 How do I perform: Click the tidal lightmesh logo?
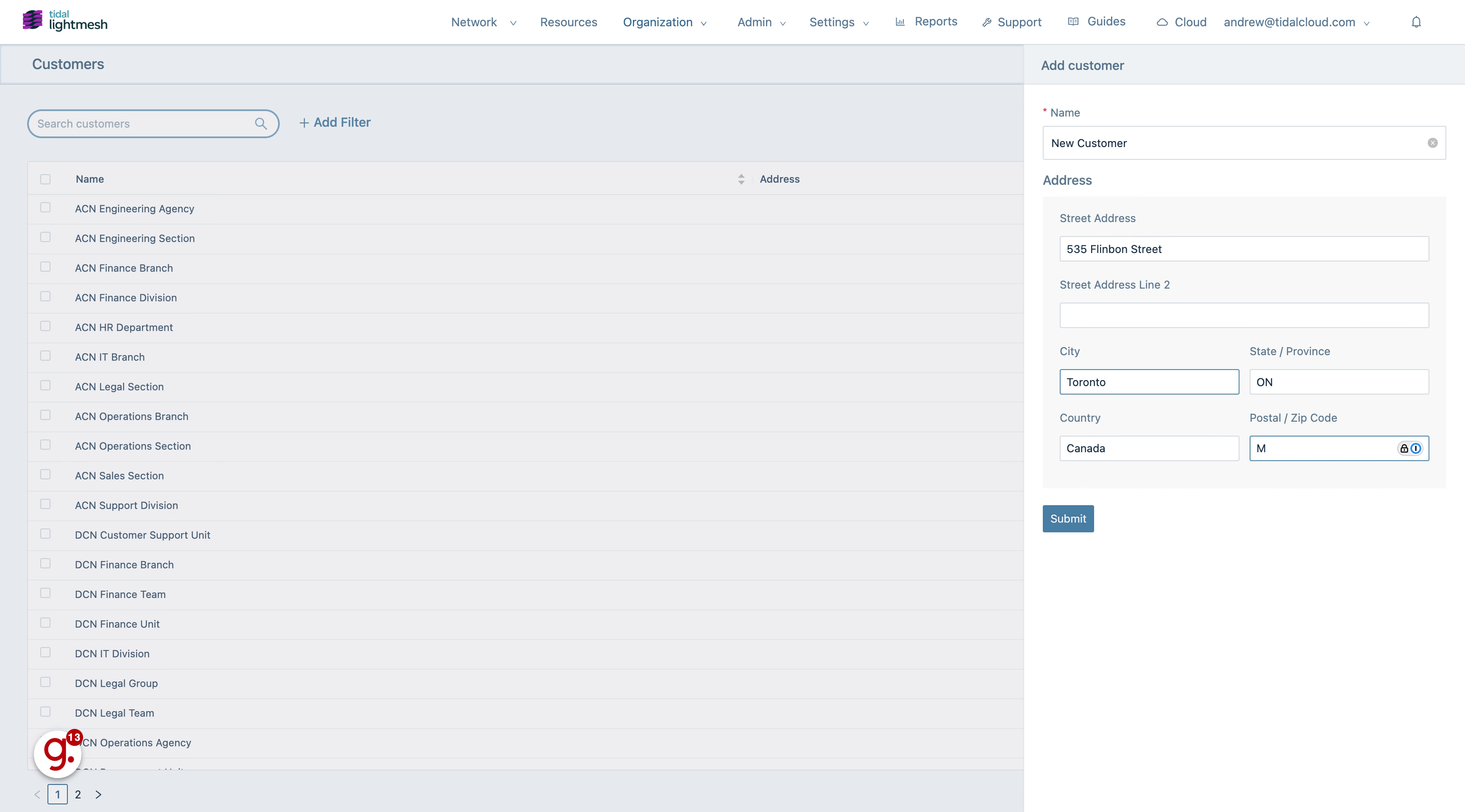[65, 20]
